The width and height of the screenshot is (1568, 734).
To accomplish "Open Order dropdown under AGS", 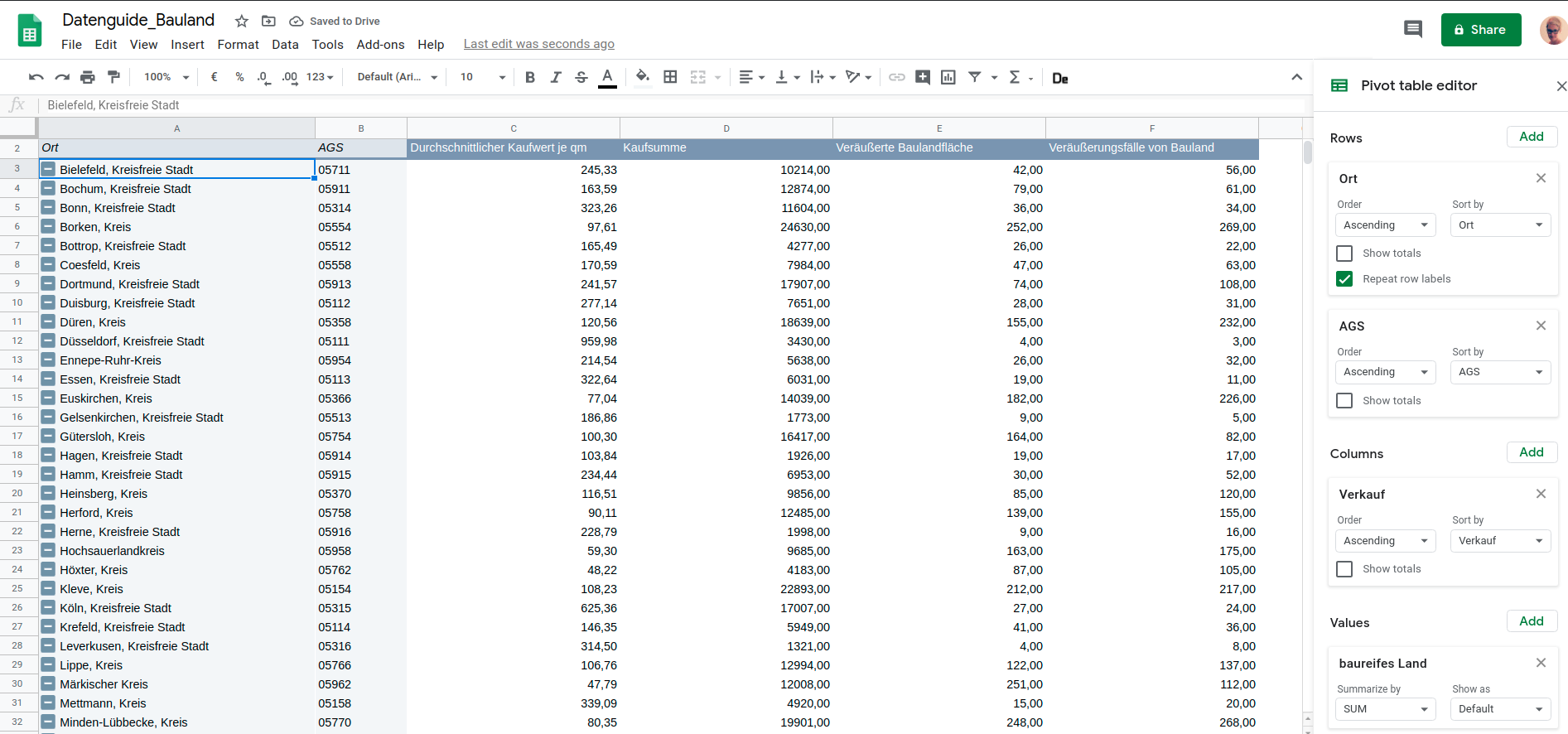I will (1385, 372).
